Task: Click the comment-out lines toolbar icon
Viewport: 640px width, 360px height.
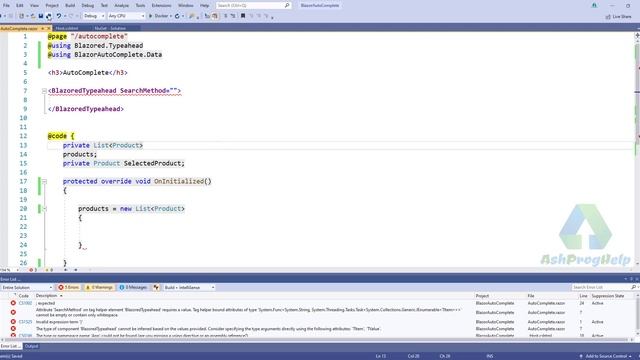Action: click(x=225, y=16)
